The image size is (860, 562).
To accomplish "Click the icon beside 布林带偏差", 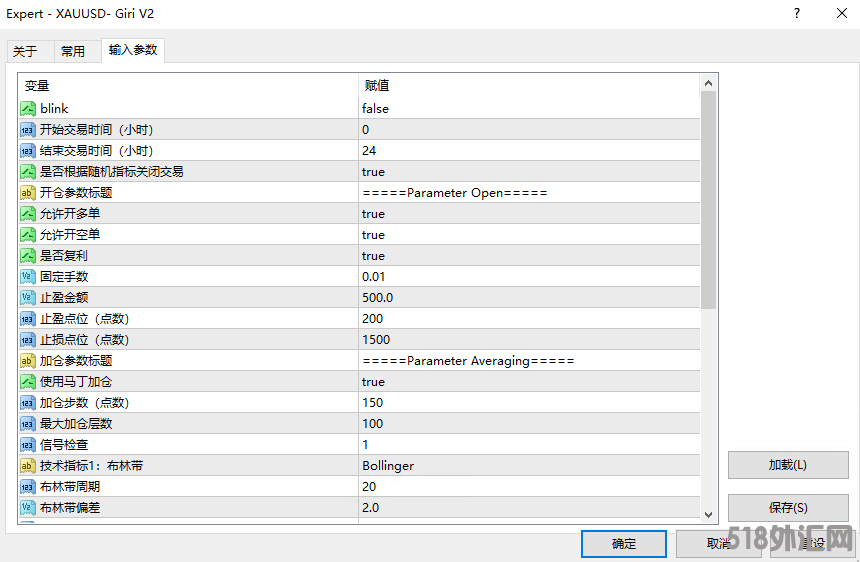I will point(28,507).
